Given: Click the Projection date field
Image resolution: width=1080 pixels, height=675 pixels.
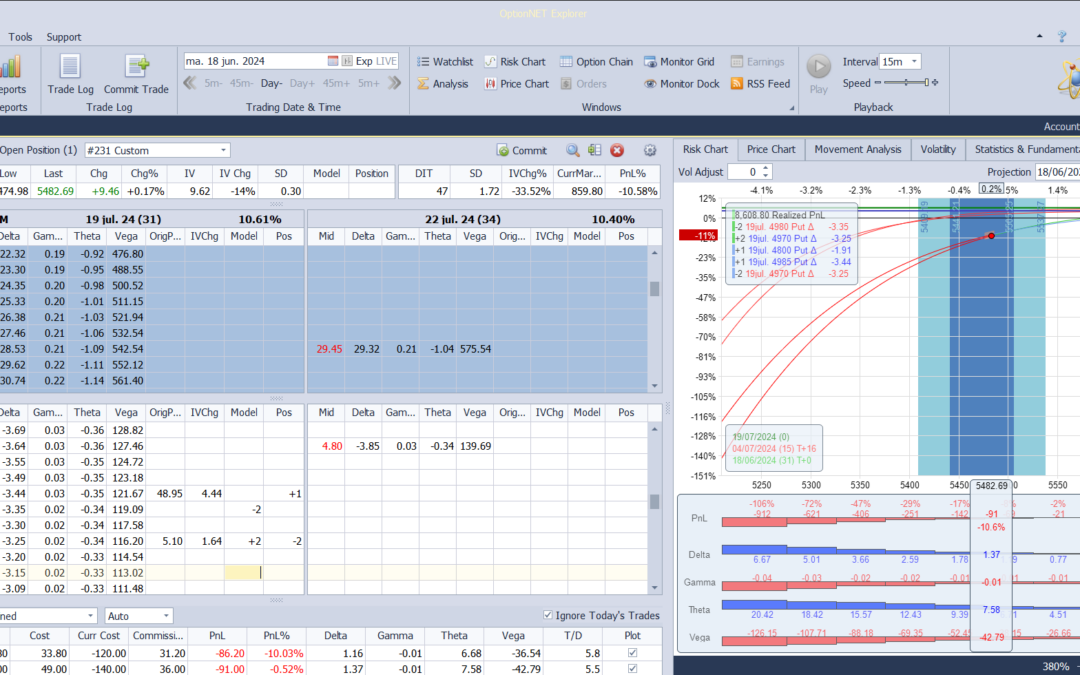Looking at the screenshot, I should pos(1057,172).
